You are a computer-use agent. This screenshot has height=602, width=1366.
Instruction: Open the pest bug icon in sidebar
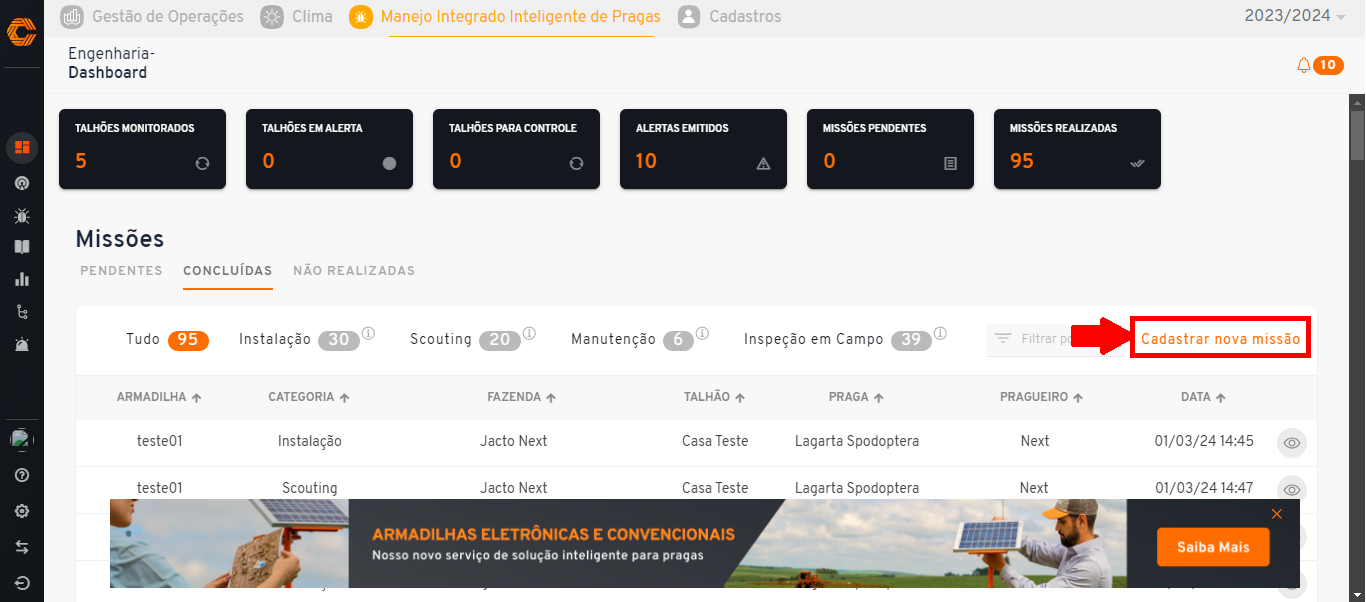click(x=22, y=215)
